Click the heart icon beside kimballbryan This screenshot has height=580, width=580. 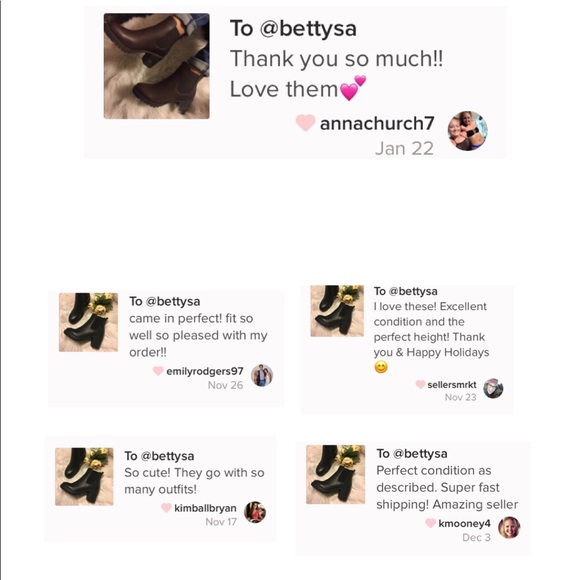pos(166,508)
